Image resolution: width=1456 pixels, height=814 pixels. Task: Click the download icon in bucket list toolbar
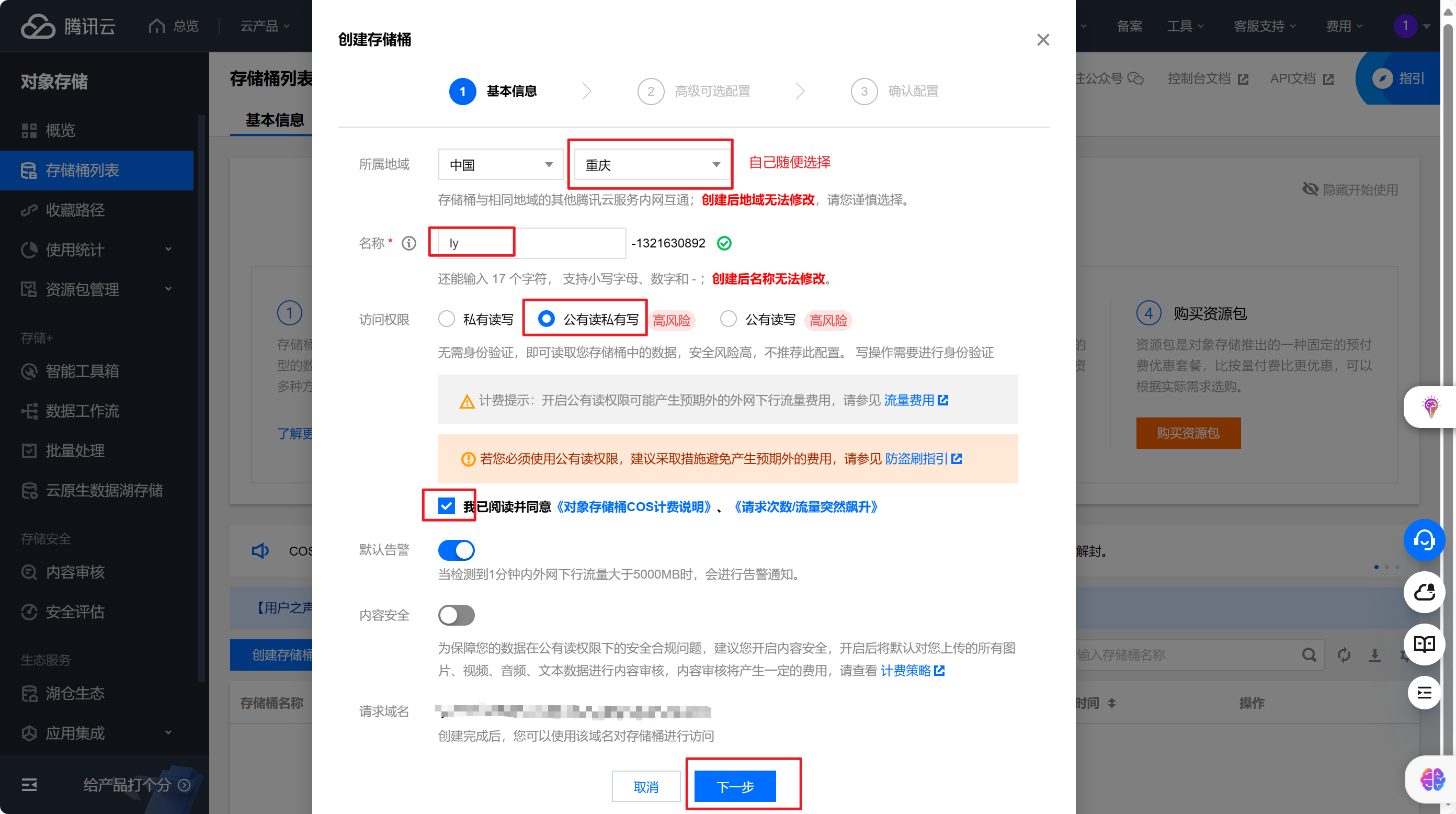[1374, 654]
